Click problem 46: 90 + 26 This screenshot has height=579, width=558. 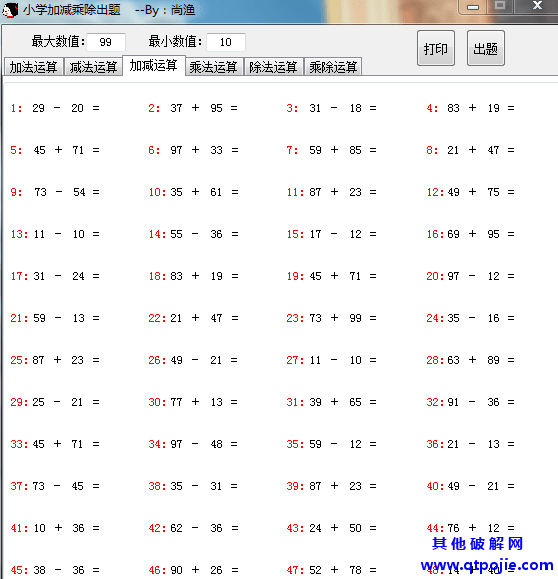pyautogui.click(x=193, y=571)
